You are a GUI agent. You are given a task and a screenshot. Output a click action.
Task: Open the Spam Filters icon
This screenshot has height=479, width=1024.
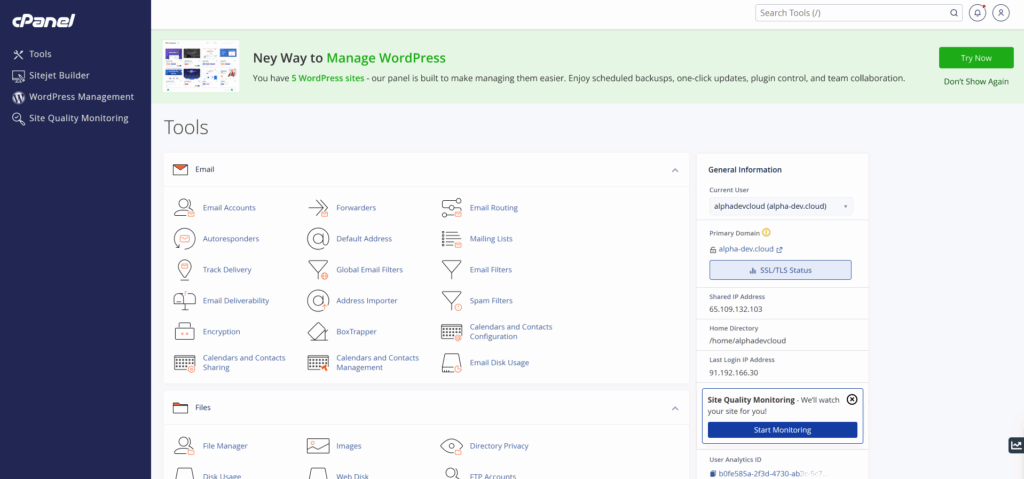click(x=451, y=301)
